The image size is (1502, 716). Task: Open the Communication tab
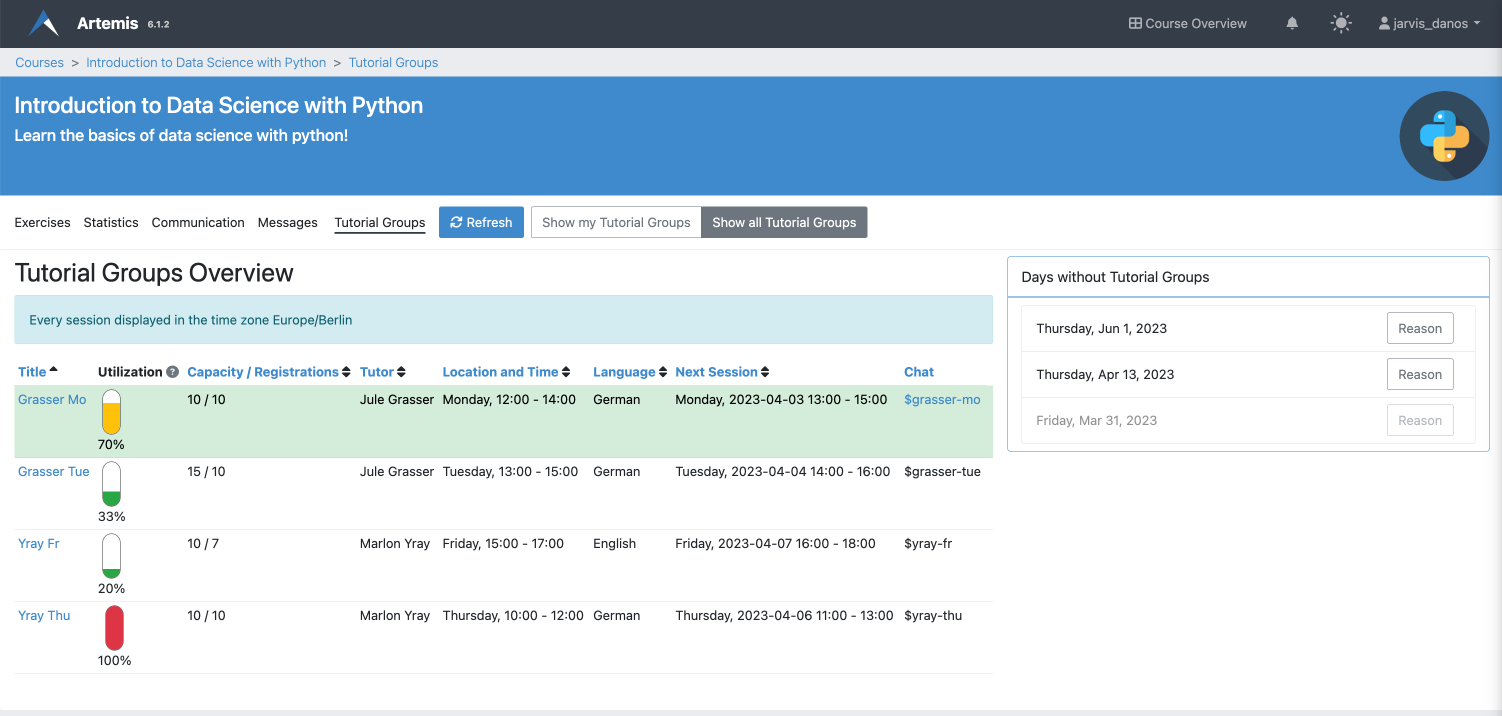click(x=198, y=222)
